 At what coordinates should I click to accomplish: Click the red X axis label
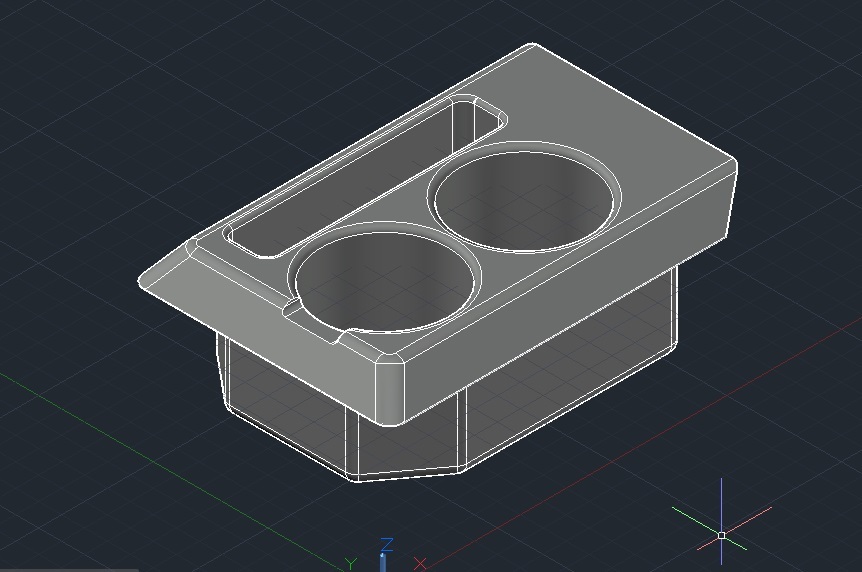tap(420, 564)
